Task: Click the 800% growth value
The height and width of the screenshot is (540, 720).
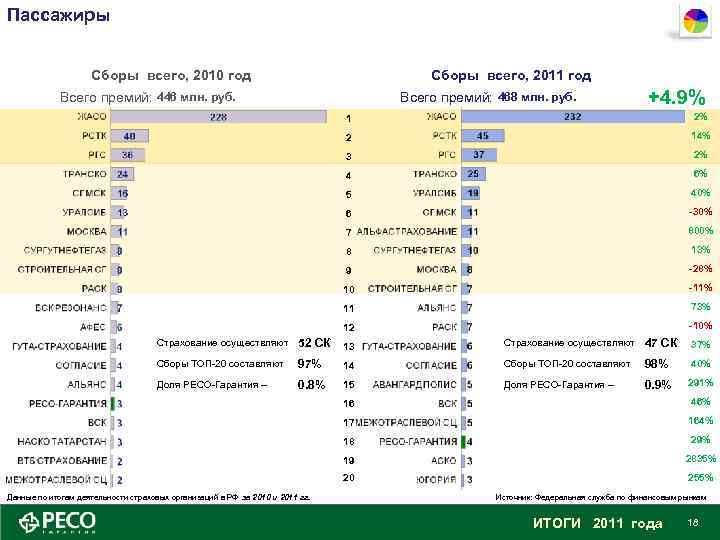Action: click(700, 231)
